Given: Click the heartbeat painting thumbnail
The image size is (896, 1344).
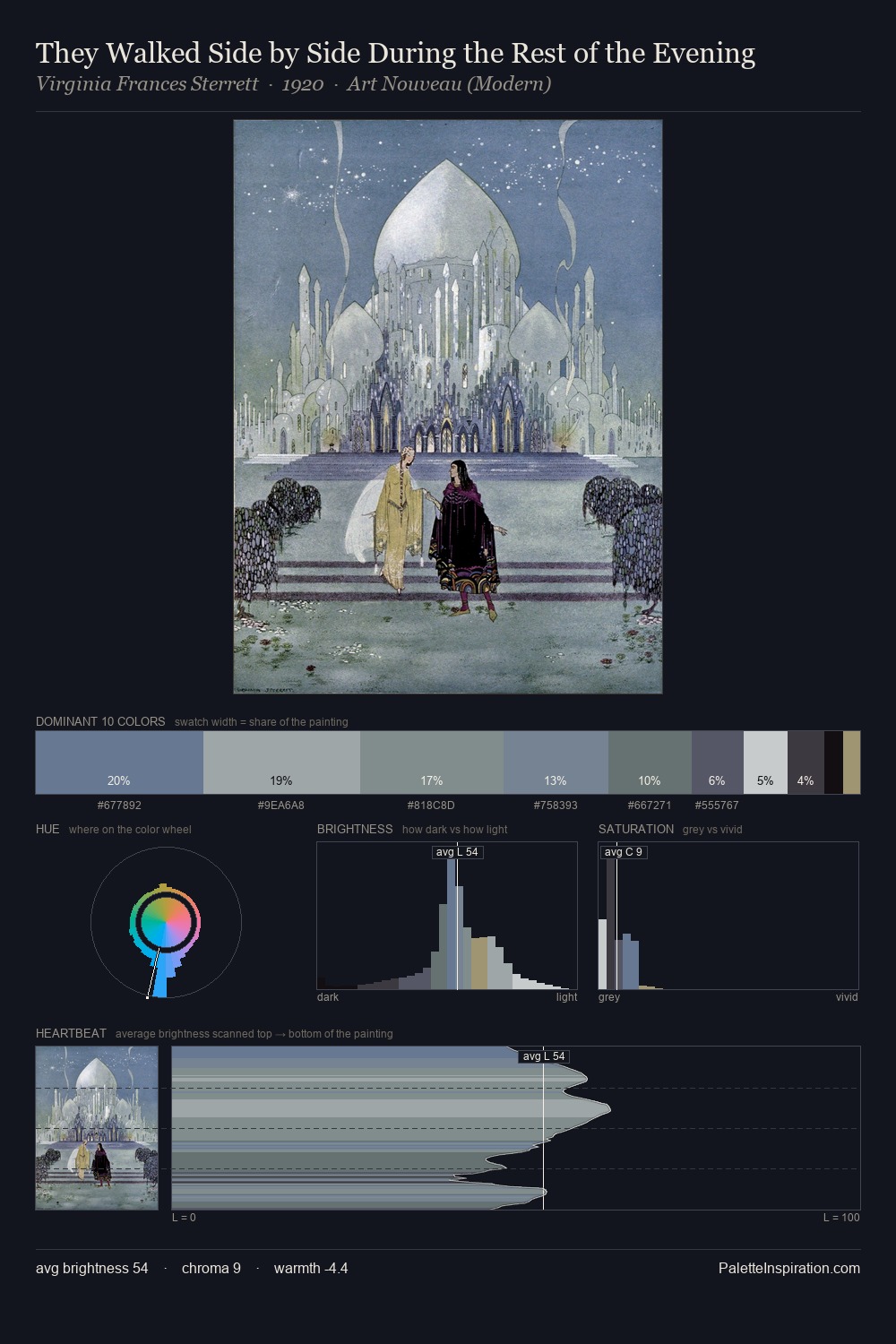Looking at the screenshot, I should [x=97, y=1128].
